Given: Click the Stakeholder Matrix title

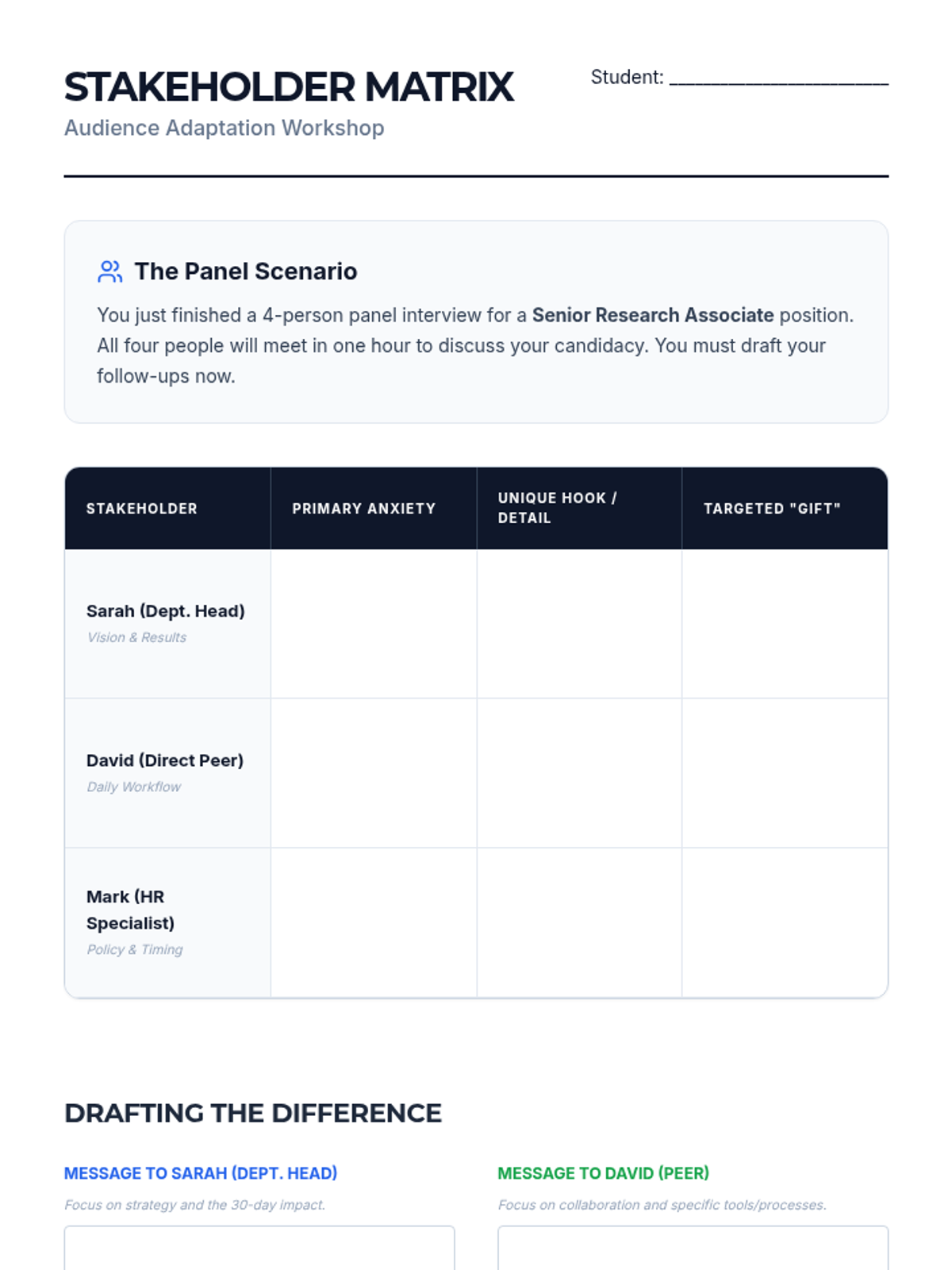Looking at the screenshot, I should click(289, 87).
